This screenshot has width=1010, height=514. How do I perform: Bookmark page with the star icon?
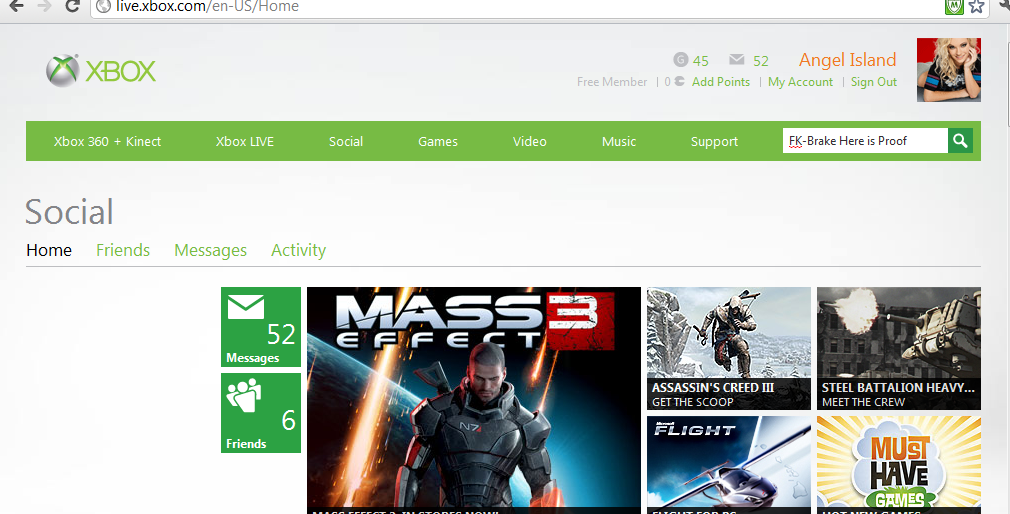[x=977, y=6]
